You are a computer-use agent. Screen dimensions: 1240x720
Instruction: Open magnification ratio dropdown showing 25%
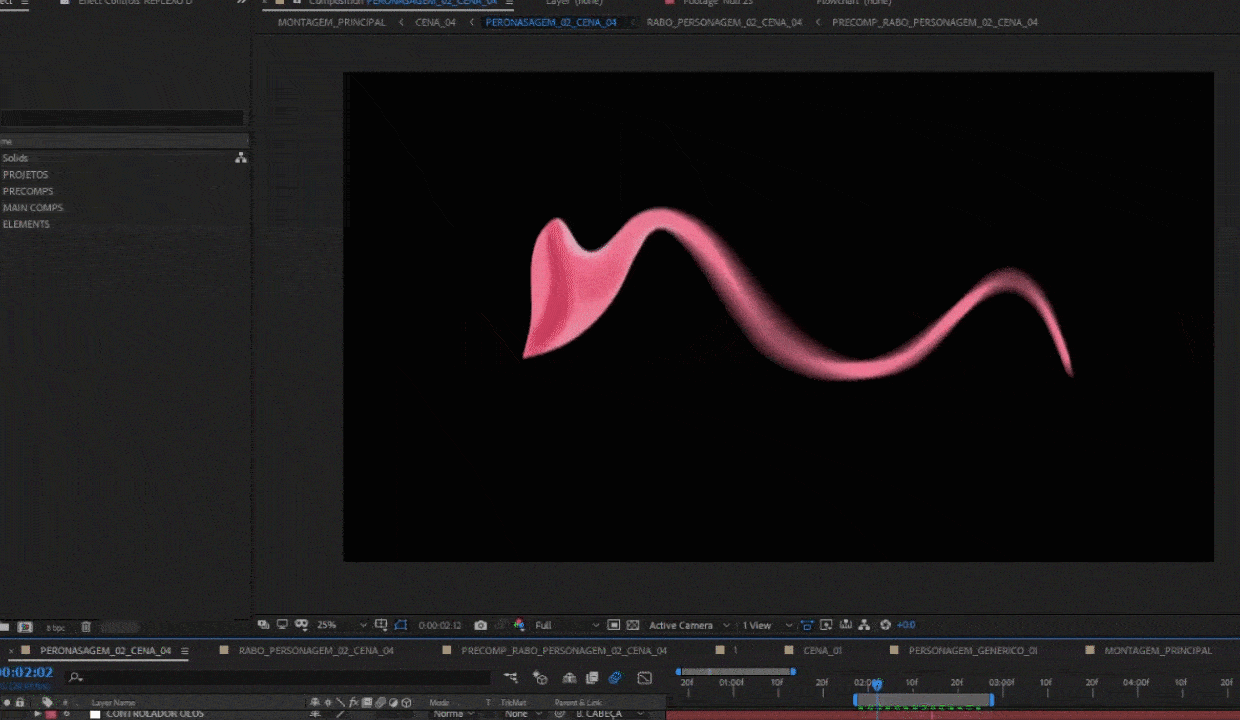[341, 625]
